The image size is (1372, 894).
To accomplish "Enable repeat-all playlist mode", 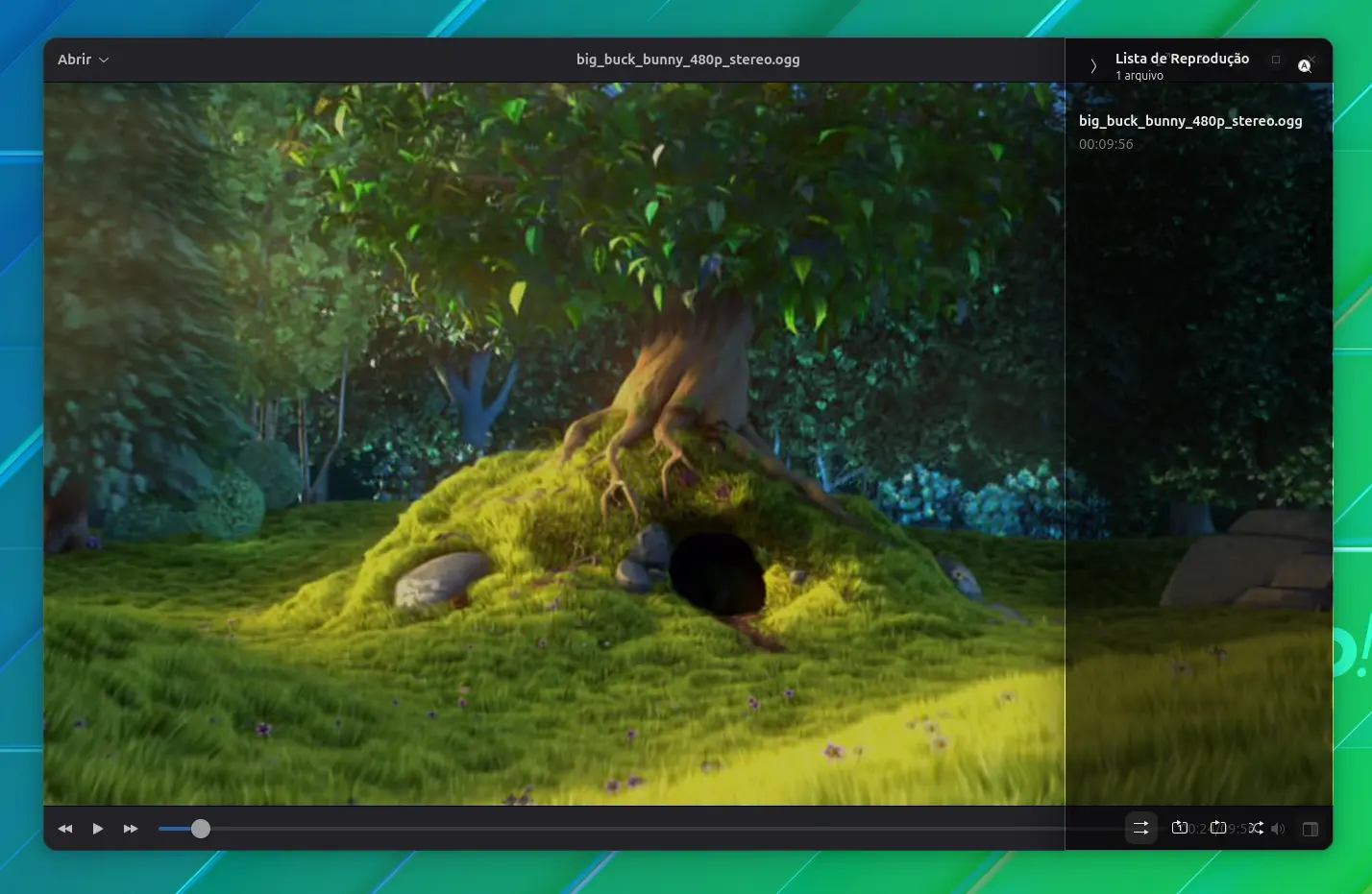I will click(x=1217, y=828).
